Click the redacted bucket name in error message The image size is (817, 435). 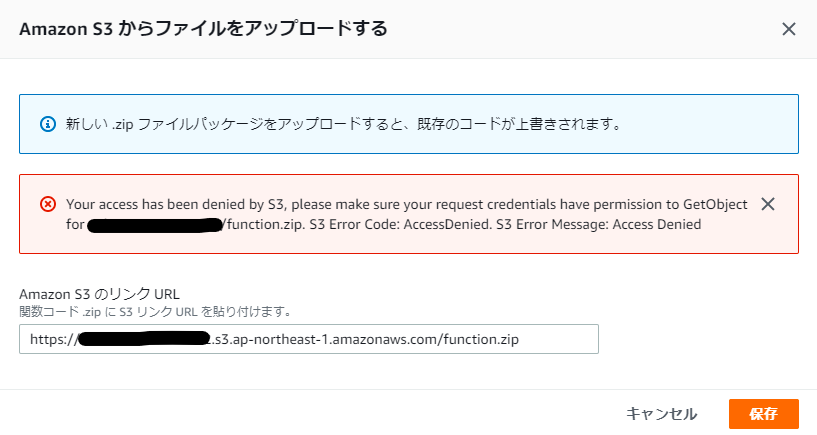tap(155, 224)
